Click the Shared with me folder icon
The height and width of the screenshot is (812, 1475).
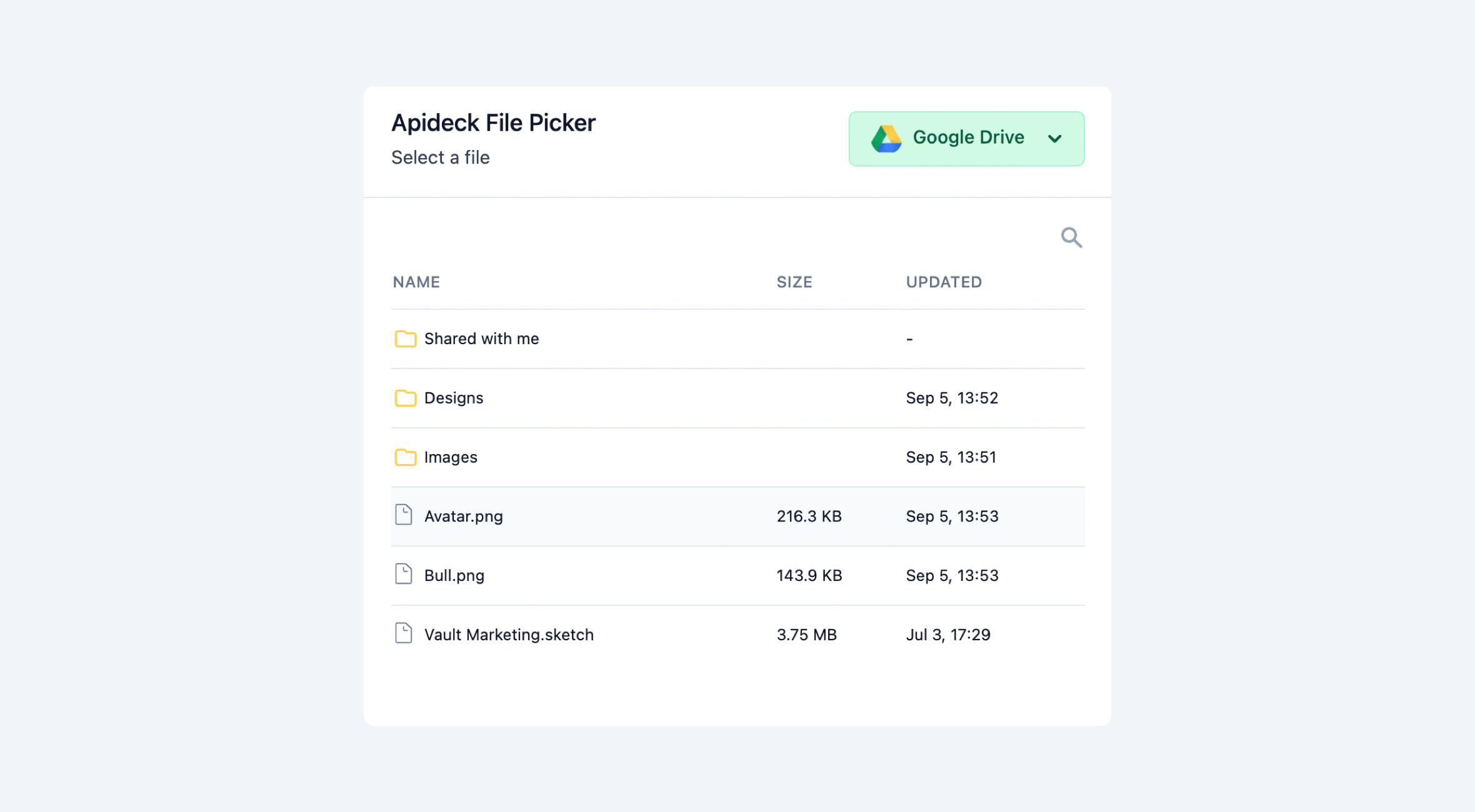point(405,339)
